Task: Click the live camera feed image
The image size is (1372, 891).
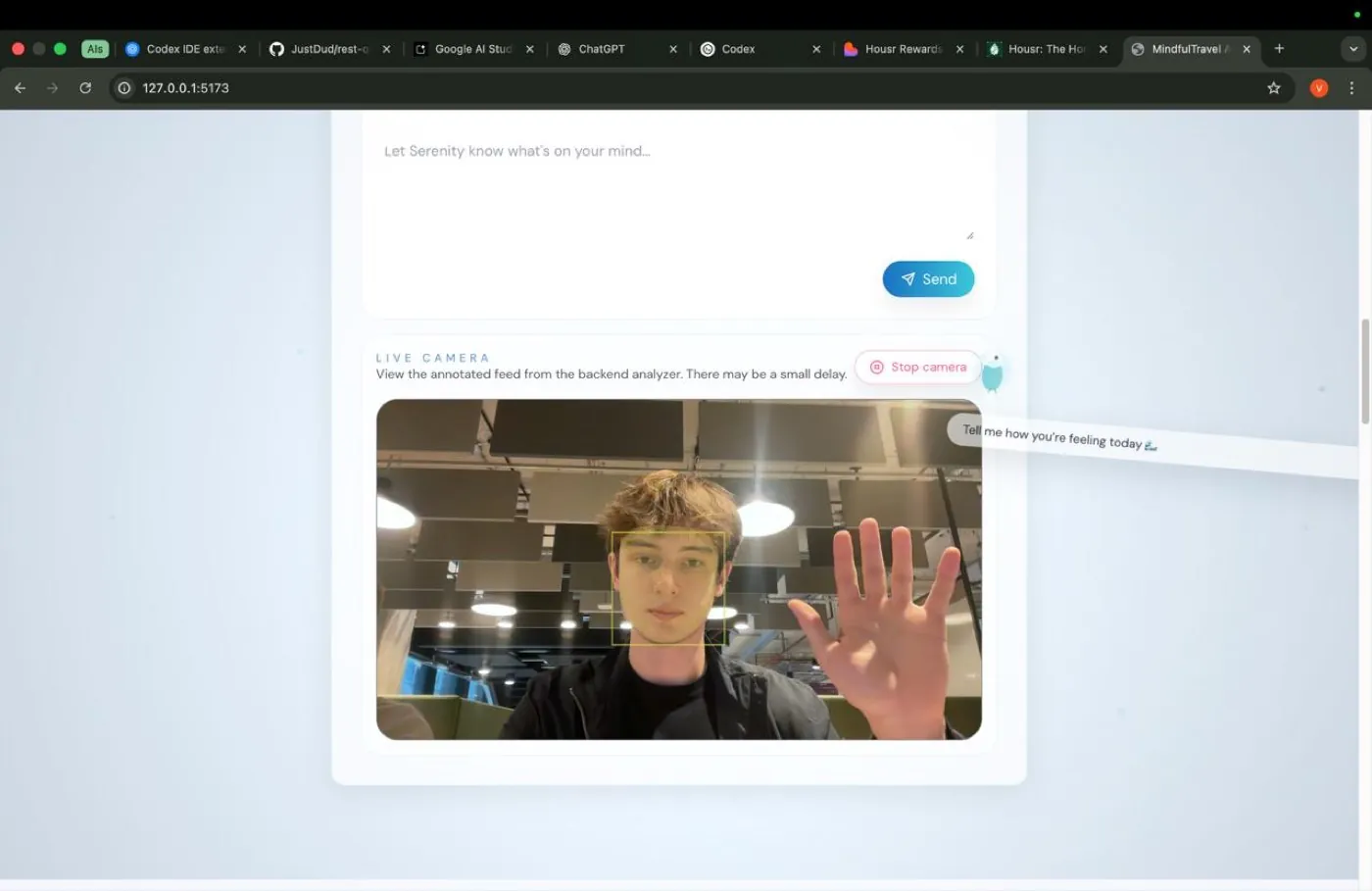Action: [679, 569]
